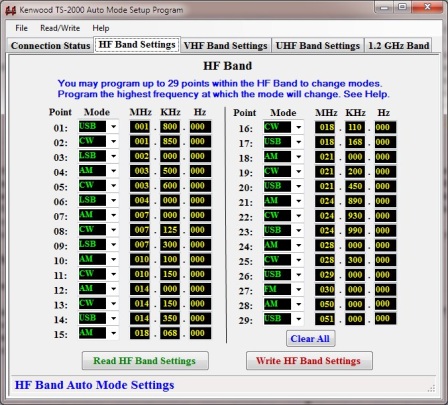Click KHz field 500 of point 04
Screen dimensions: 448x405
170,171
